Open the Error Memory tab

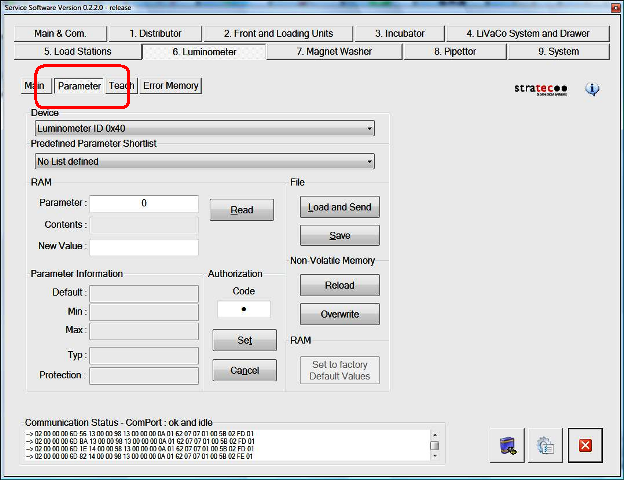pos(171,86)
